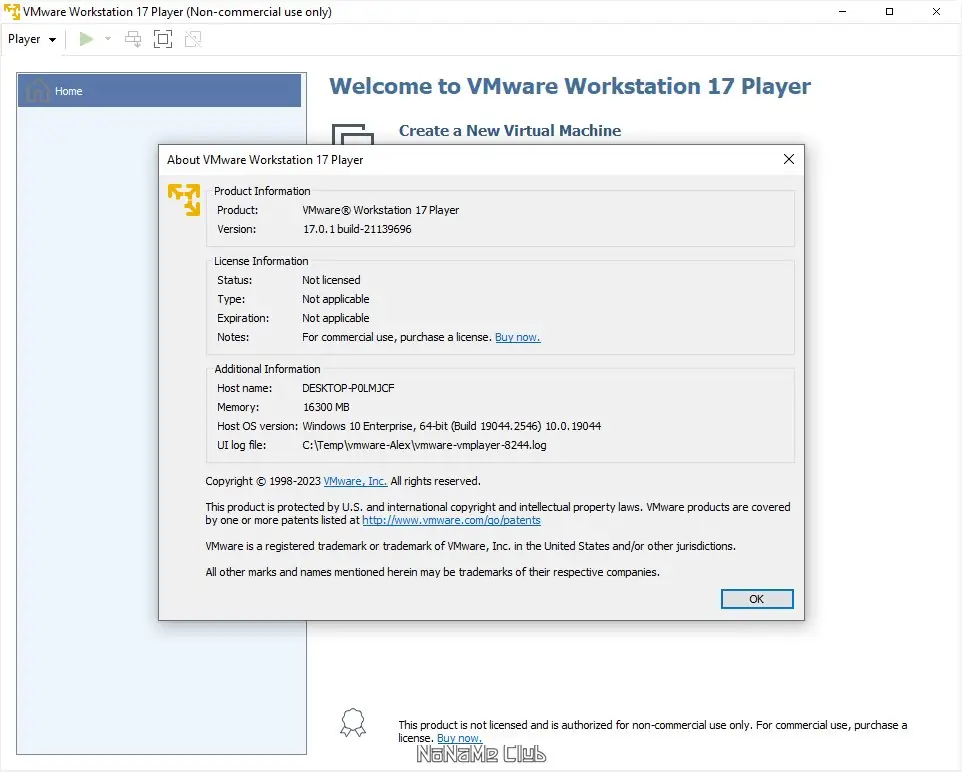Close the main VMware Player window
Viewport: 962px width, 772px height.
coord(936,12)
